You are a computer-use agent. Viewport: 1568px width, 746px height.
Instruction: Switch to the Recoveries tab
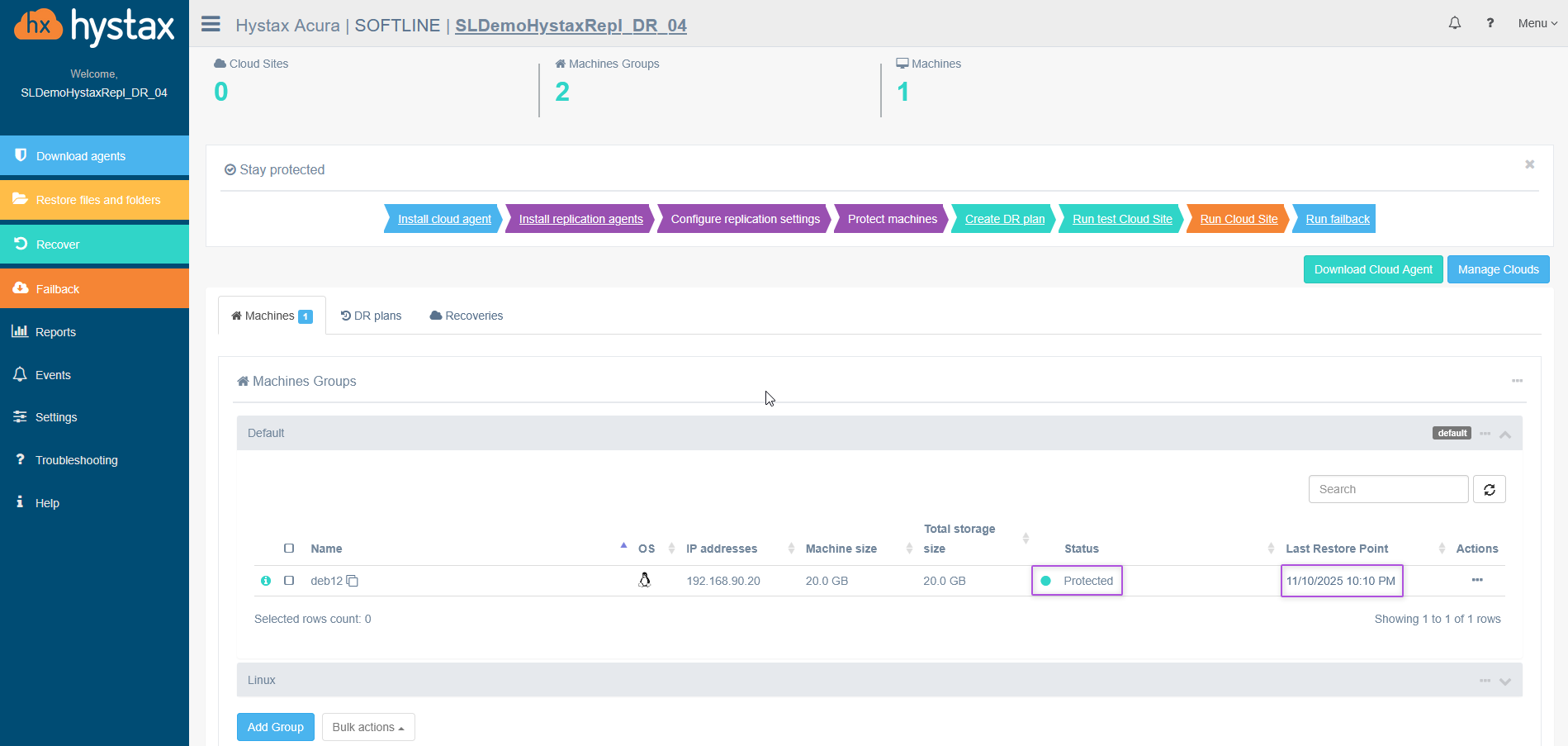point(467,316)
